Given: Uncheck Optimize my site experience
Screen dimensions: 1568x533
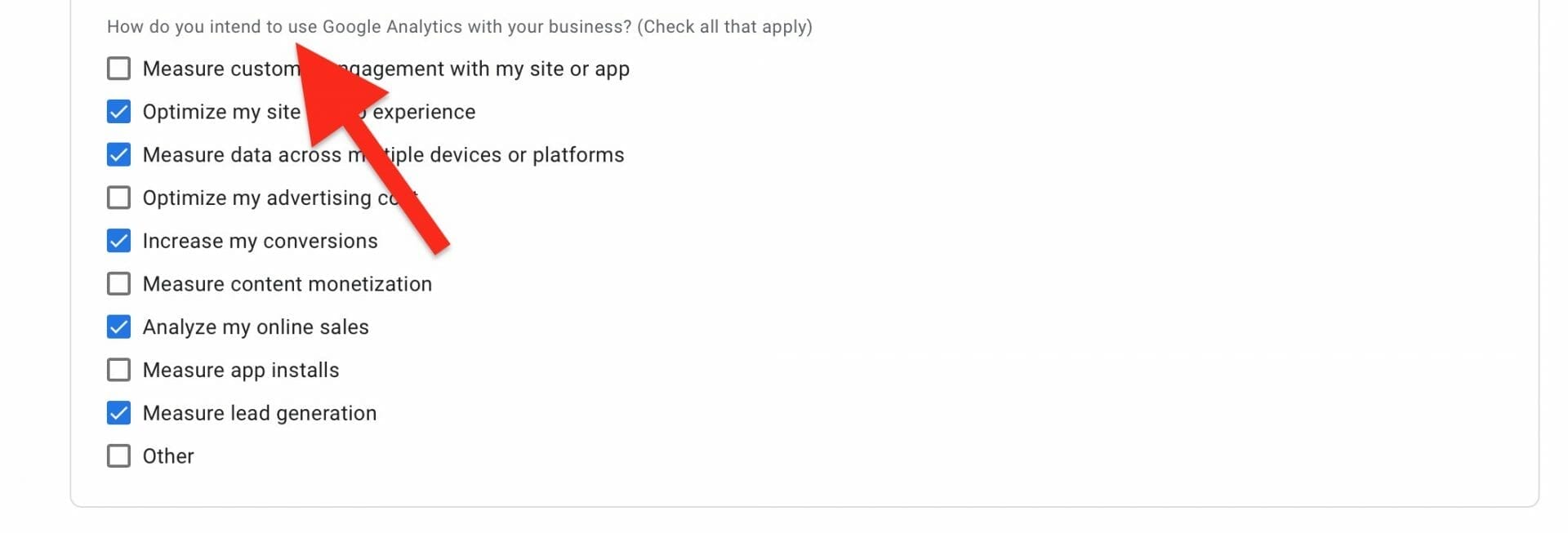Looking at the screenshot, I should (x=118, y=112).
